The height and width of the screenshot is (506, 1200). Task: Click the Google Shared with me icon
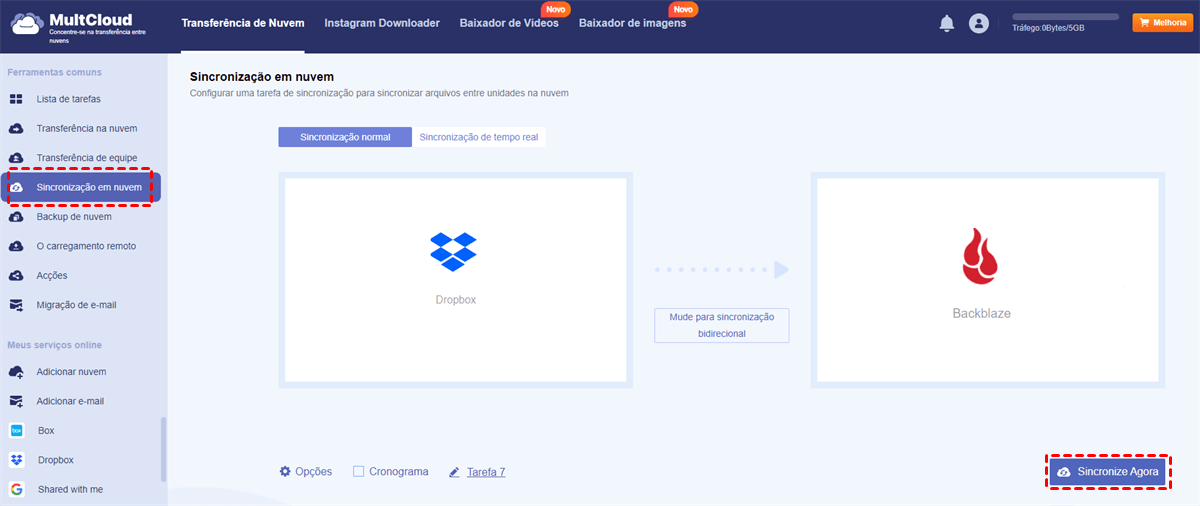pyautogui.click(x=16, y=489)
